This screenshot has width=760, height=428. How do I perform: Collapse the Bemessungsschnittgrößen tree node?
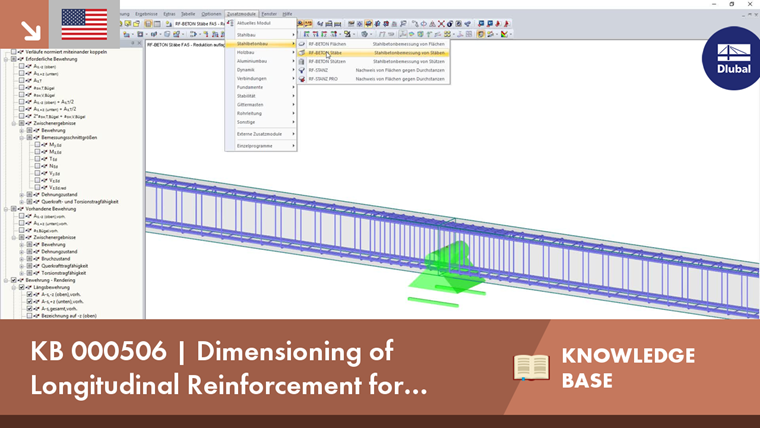(x=21, y=138)
